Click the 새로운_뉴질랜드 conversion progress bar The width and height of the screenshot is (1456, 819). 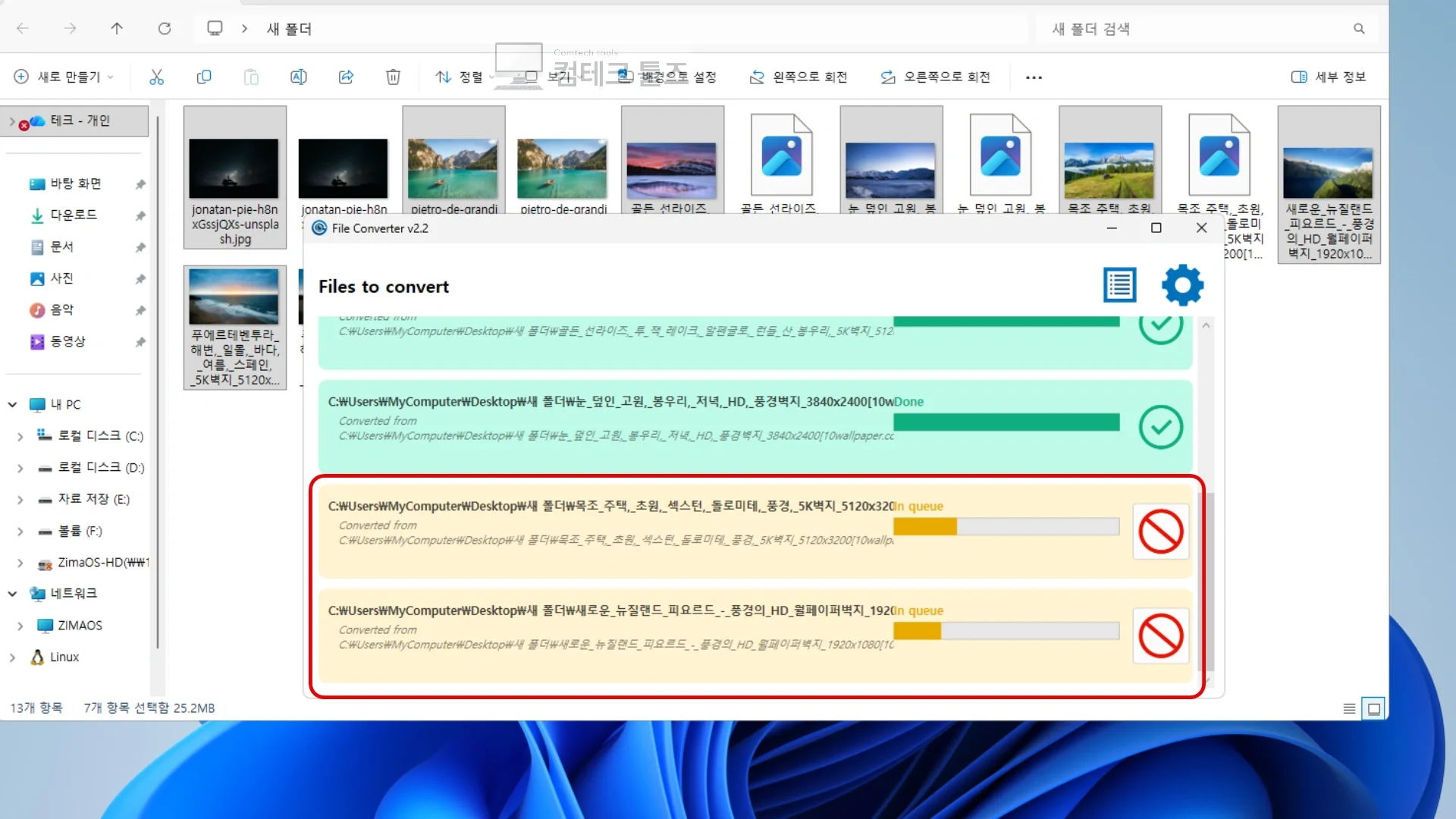(x=1006, y=631)
